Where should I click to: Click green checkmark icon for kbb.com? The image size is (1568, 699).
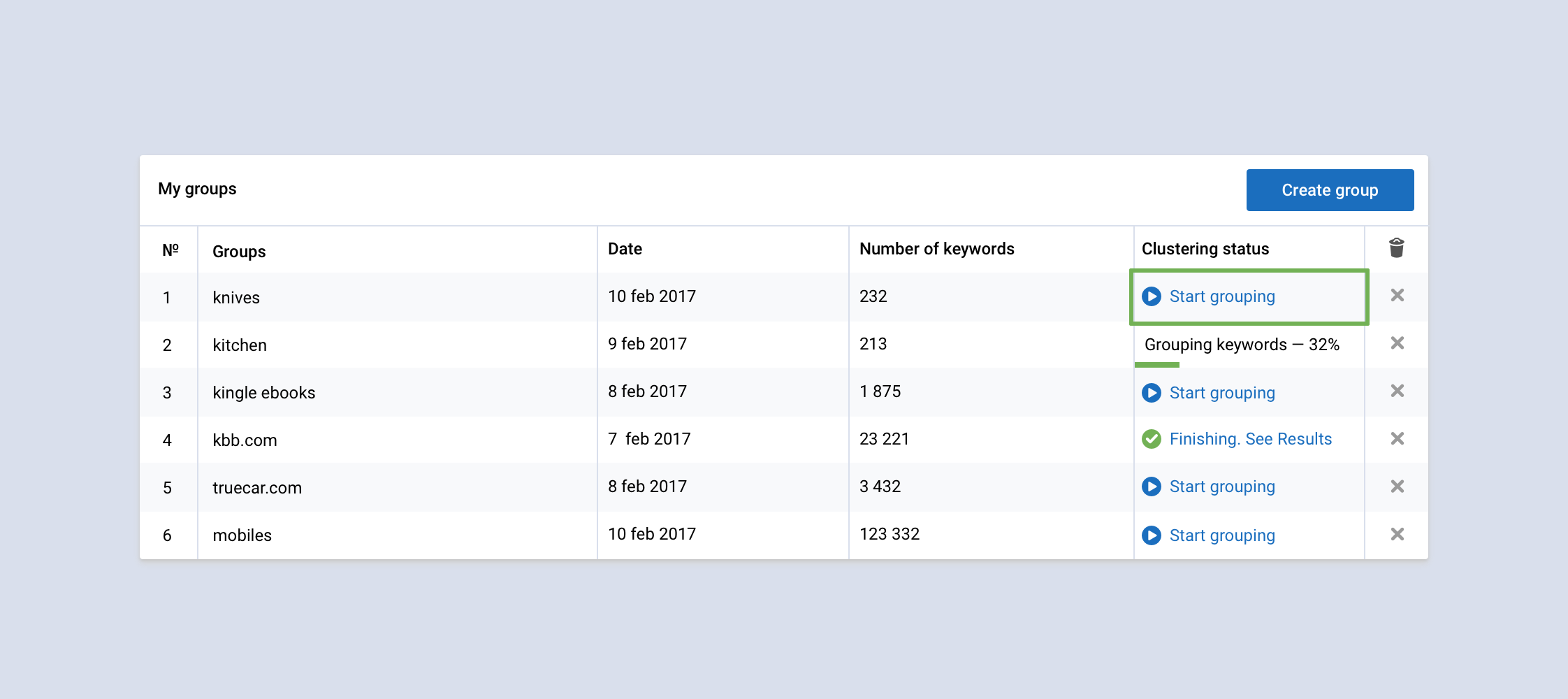(x=1152, y=439)
